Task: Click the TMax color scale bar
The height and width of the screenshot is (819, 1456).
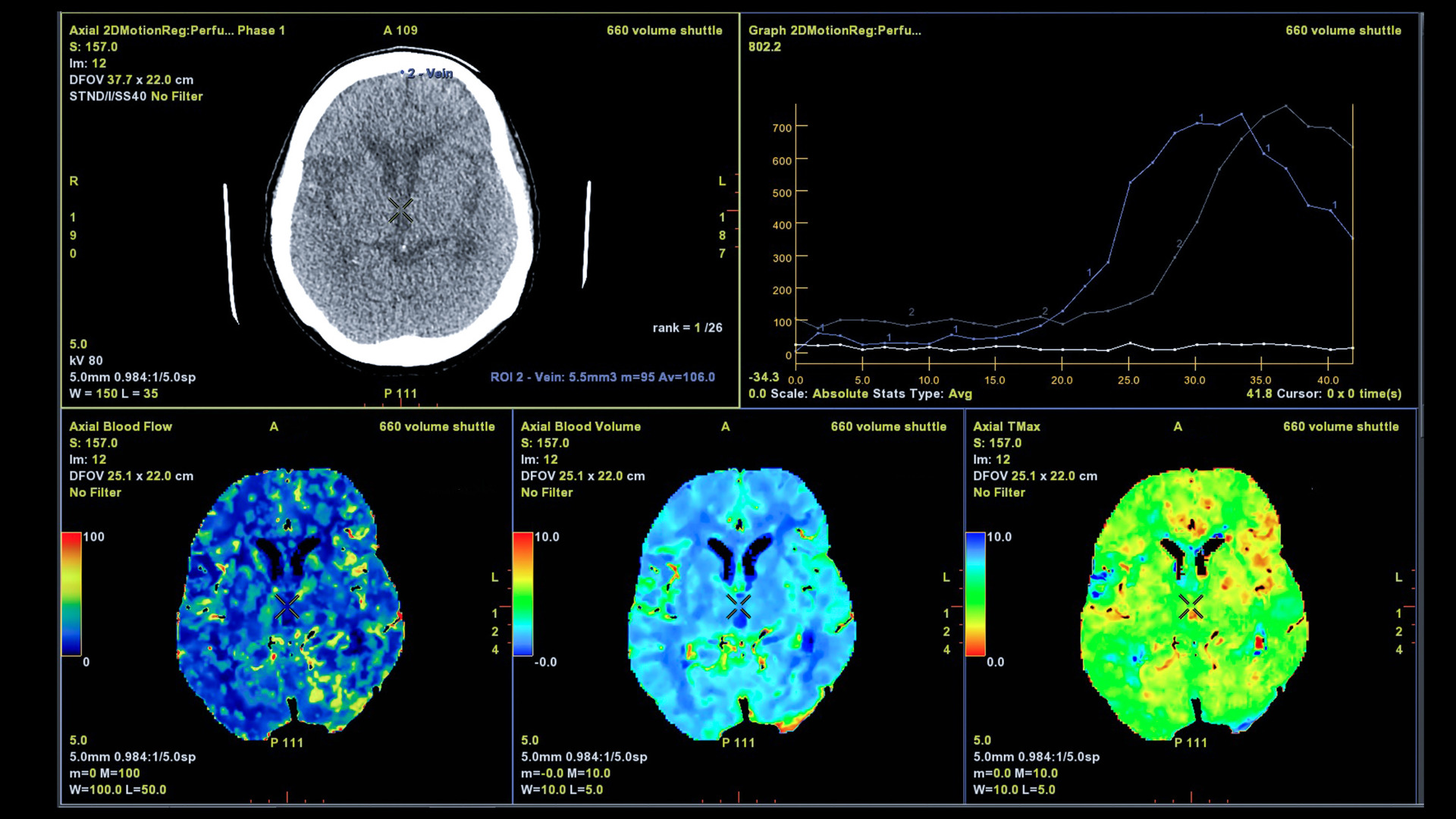Action: 975,594
